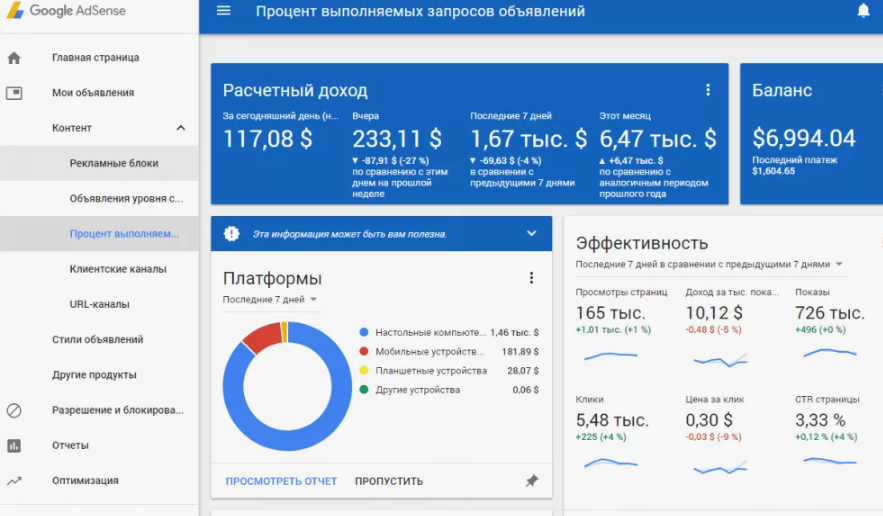883x516 pixels.
Task: Click the Расчетный доход heading
Action: (295, 90)
